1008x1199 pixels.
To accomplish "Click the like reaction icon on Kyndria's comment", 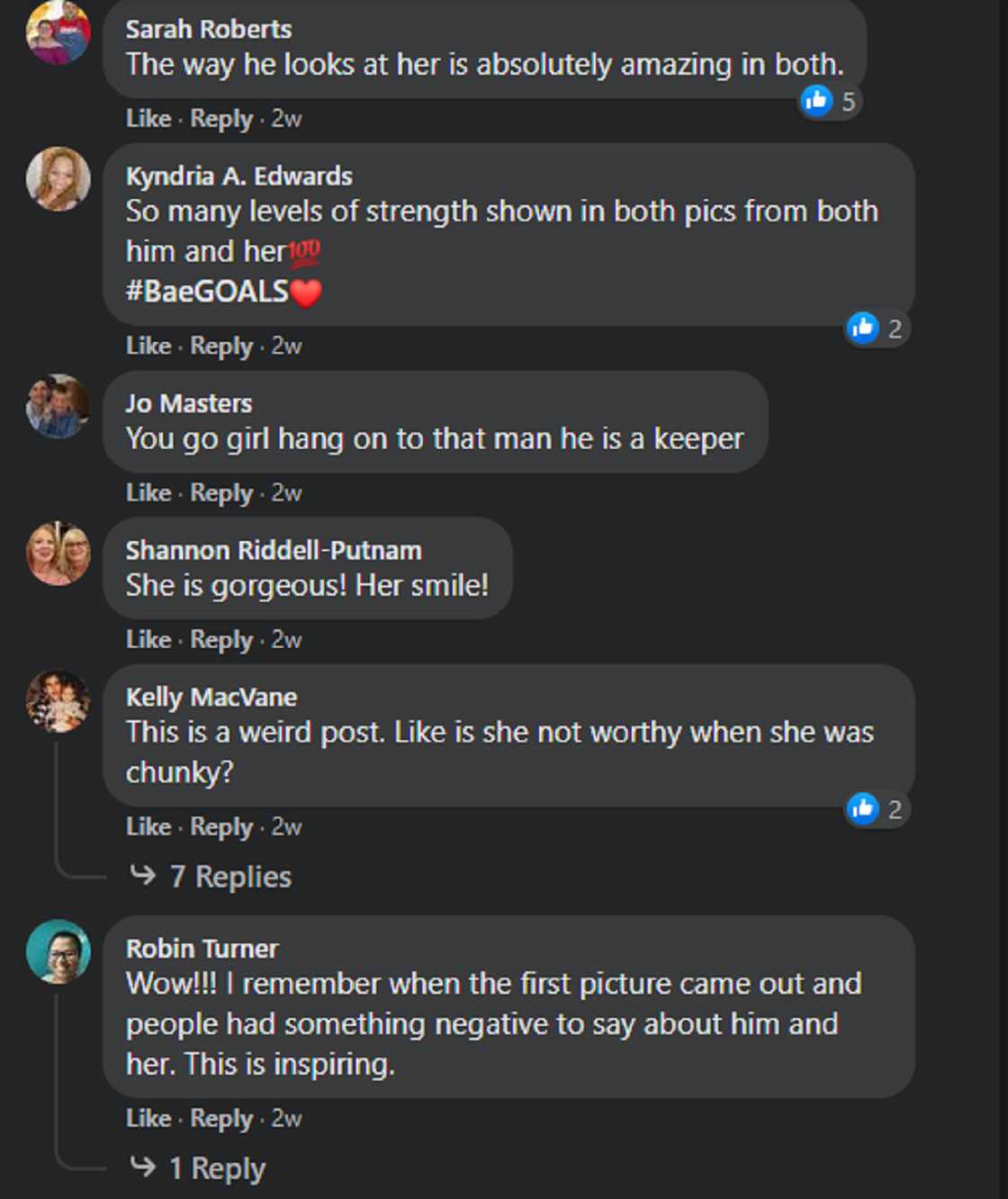I will 862,328.
